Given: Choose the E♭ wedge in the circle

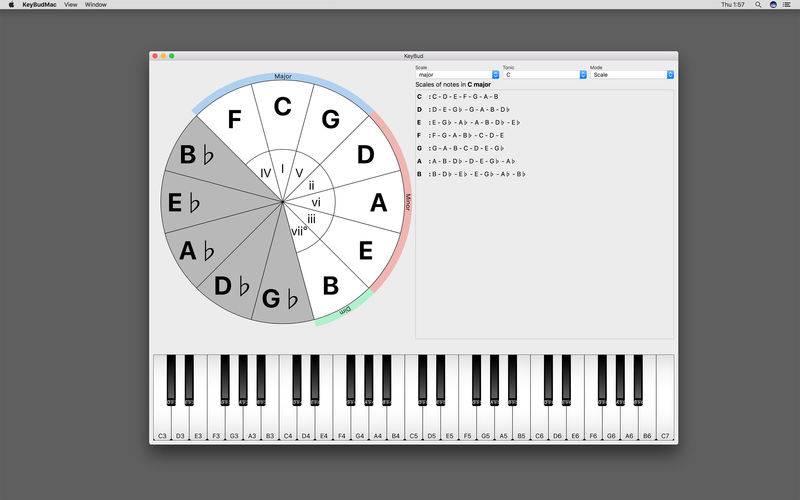Looking at the screenshot, I should 182,203.
